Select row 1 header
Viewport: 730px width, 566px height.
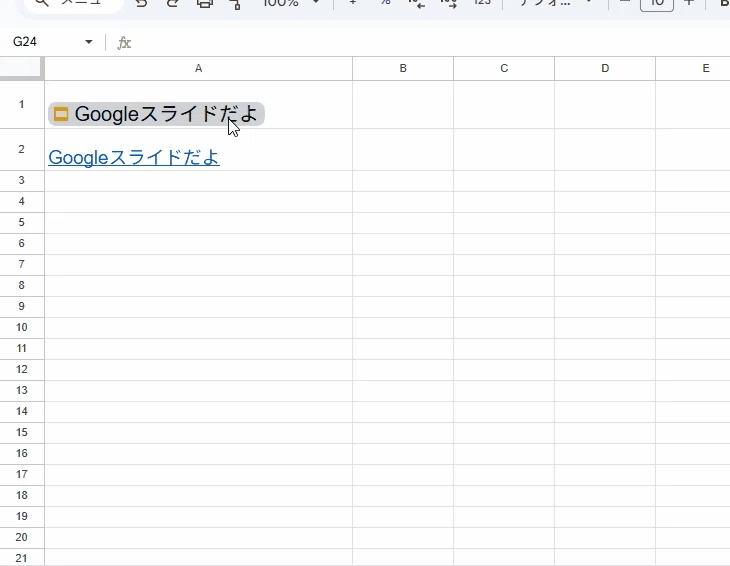pyautogui.click(x=22, y=104)
